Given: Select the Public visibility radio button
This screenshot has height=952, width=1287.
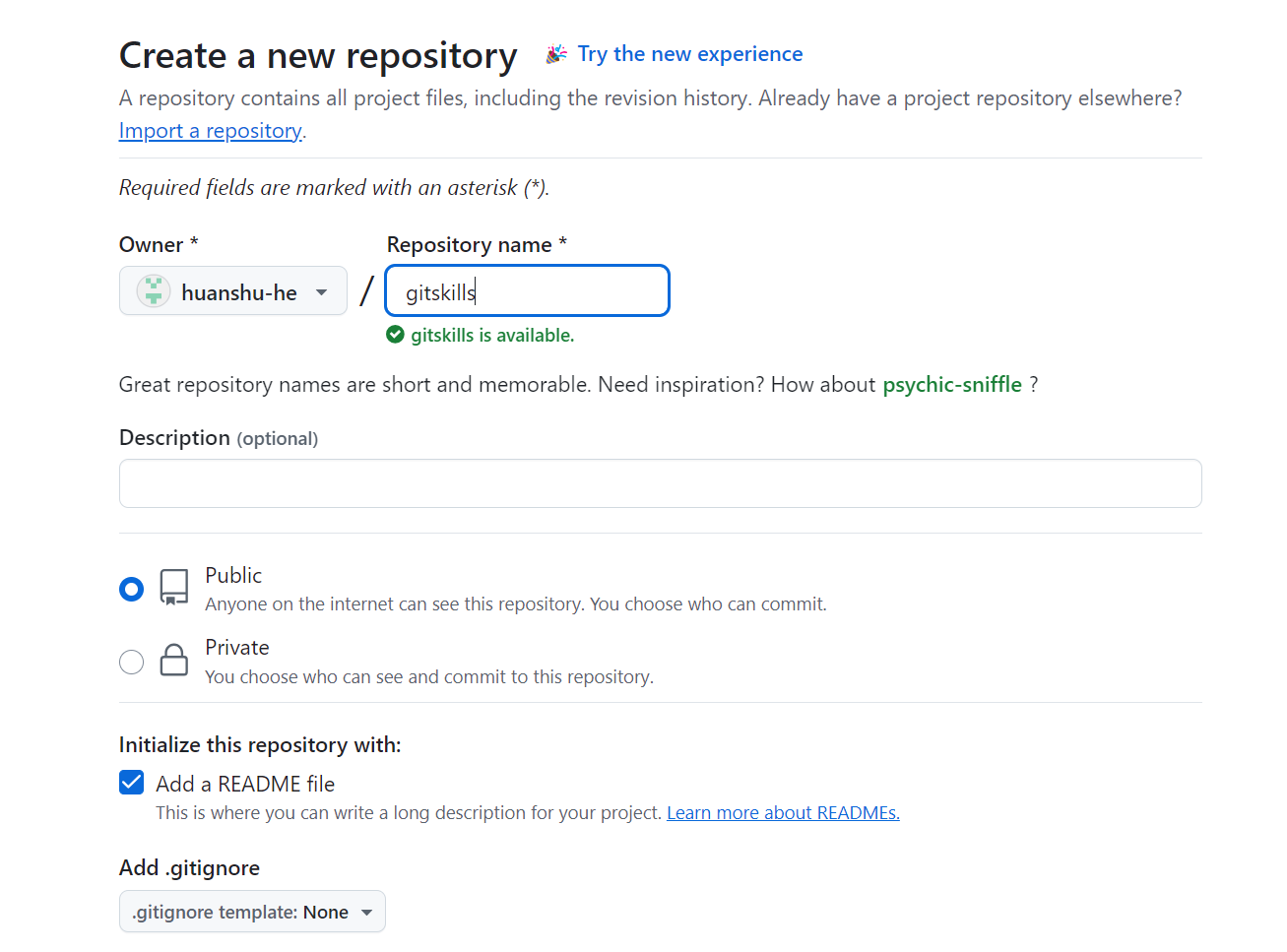Looking at the screenshot, I should coord(131,589).
